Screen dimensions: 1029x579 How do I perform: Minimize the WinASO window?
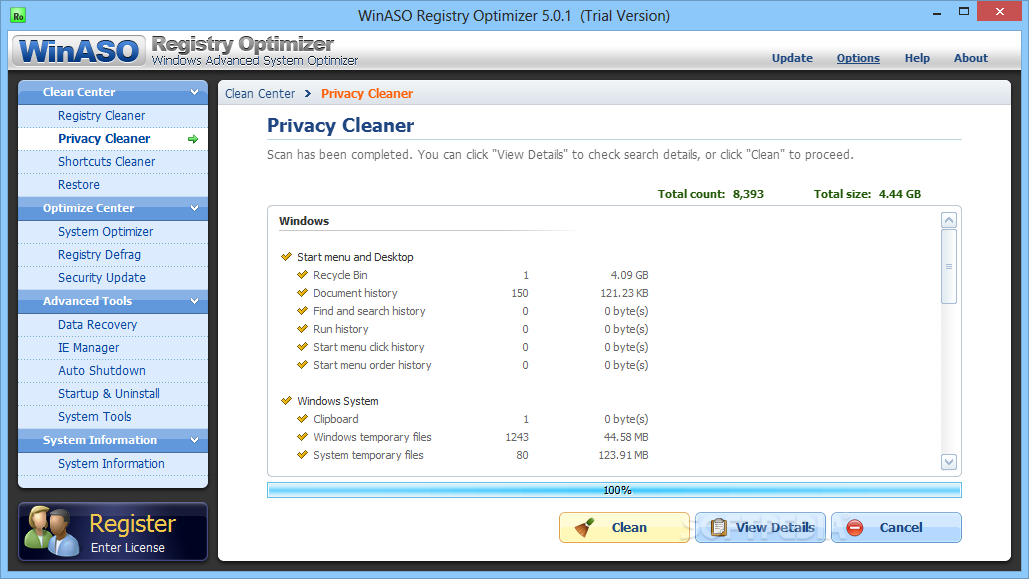coord(936,12)
